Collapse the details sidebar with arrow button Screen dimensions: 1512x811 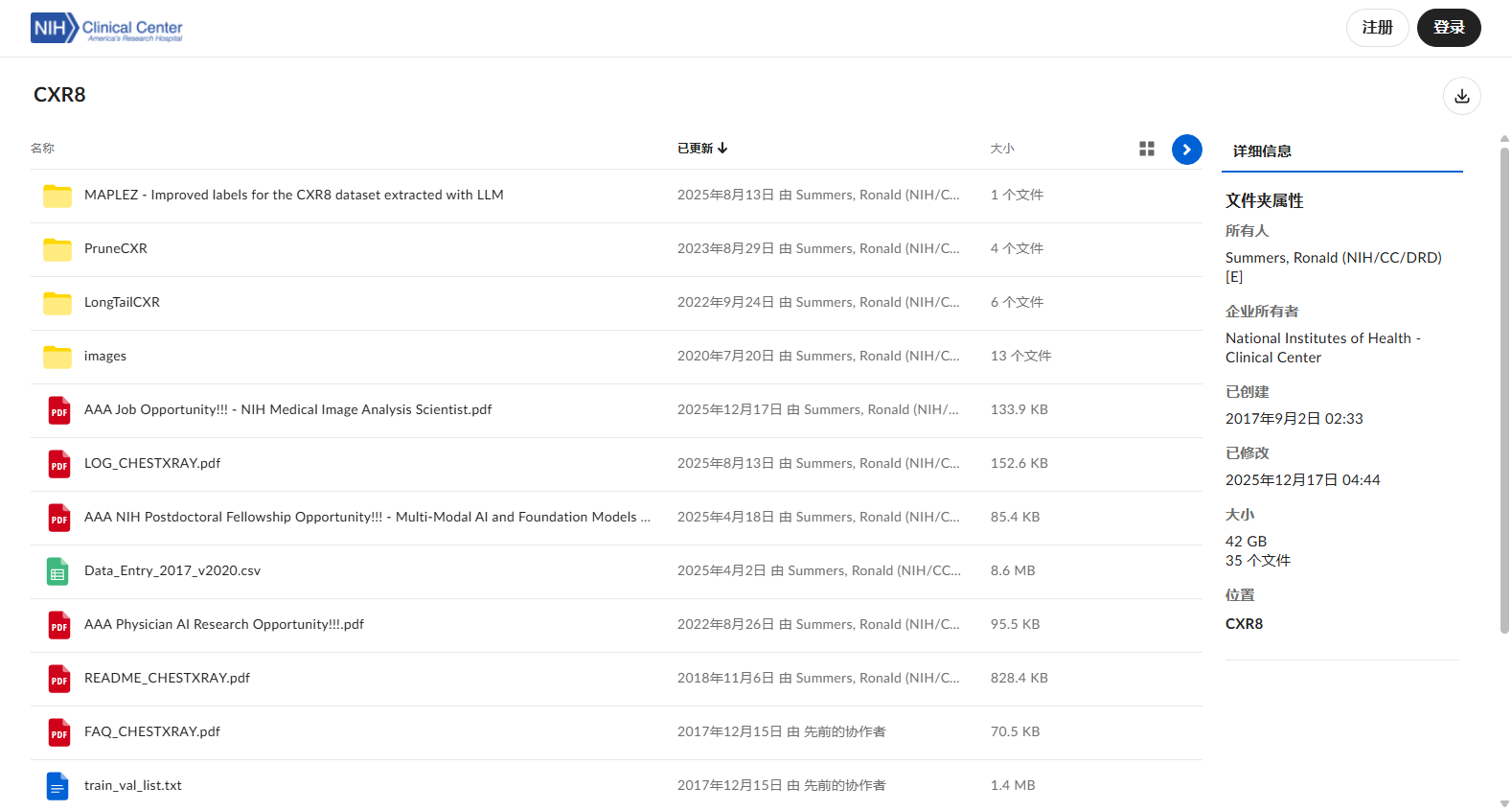1186,150
